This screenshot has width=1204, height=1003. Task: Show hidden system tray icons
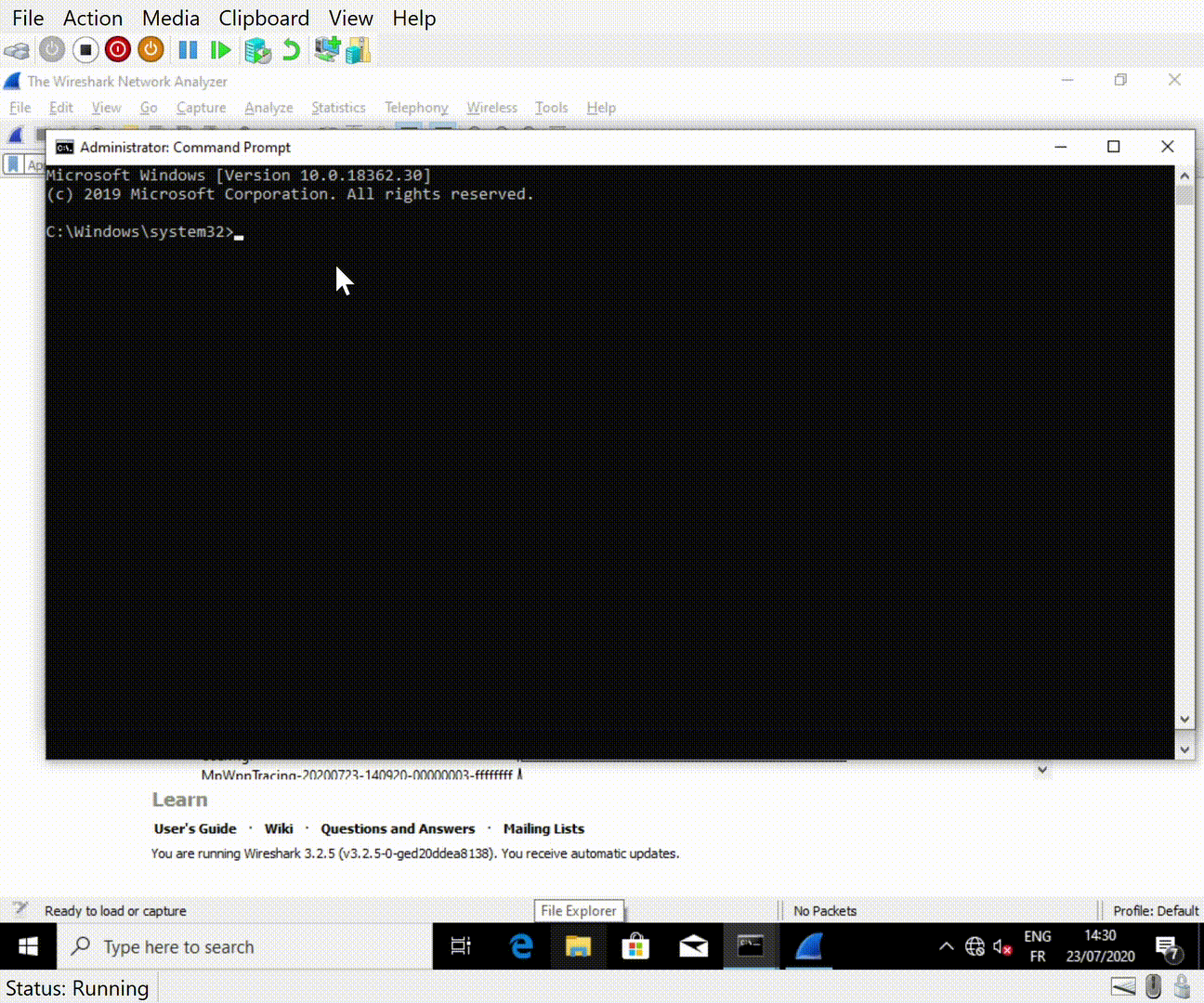[x=946, y=946]
